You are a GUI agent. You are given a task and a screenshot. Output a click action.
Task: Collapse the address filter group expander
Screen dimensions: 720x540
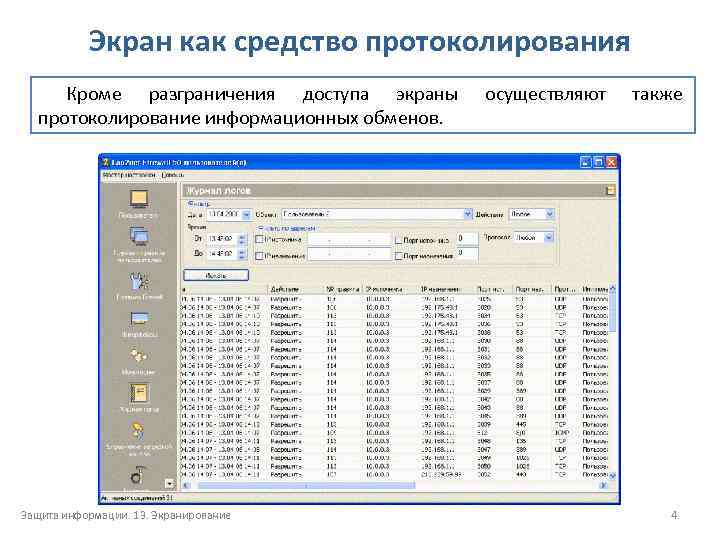260,228
